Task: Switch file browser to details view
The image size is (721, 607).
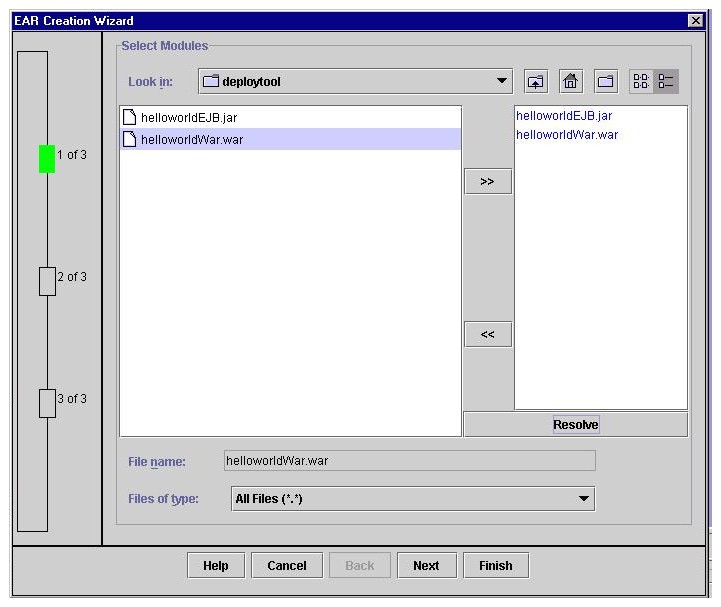Action: coord(666,82)
